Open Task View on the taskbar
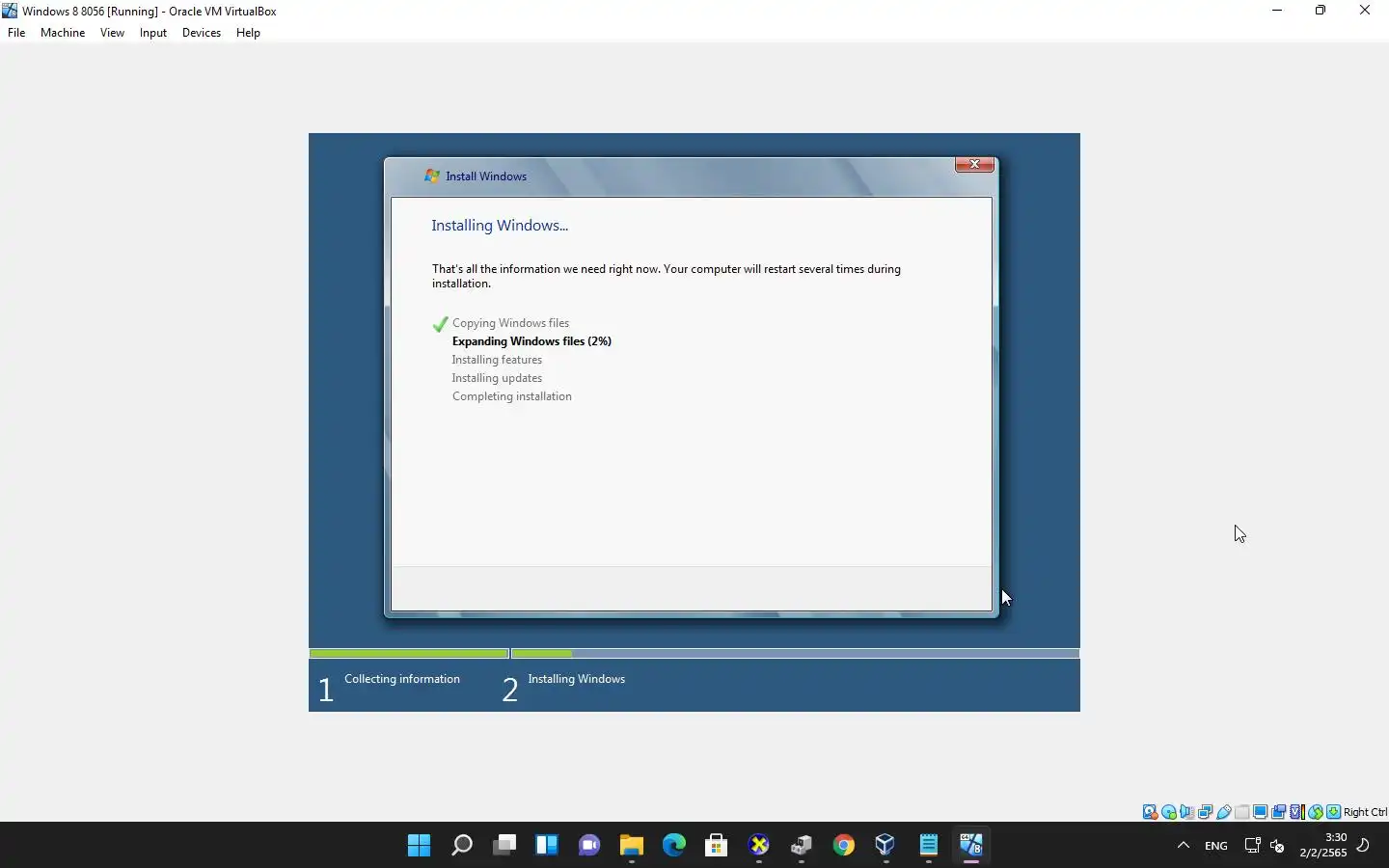The image size is (1389, 868). 504,846
